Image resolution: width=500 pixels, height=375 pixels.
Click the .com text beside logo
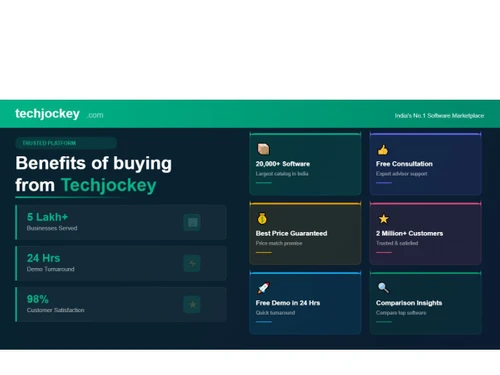click(x=95, y=115)
